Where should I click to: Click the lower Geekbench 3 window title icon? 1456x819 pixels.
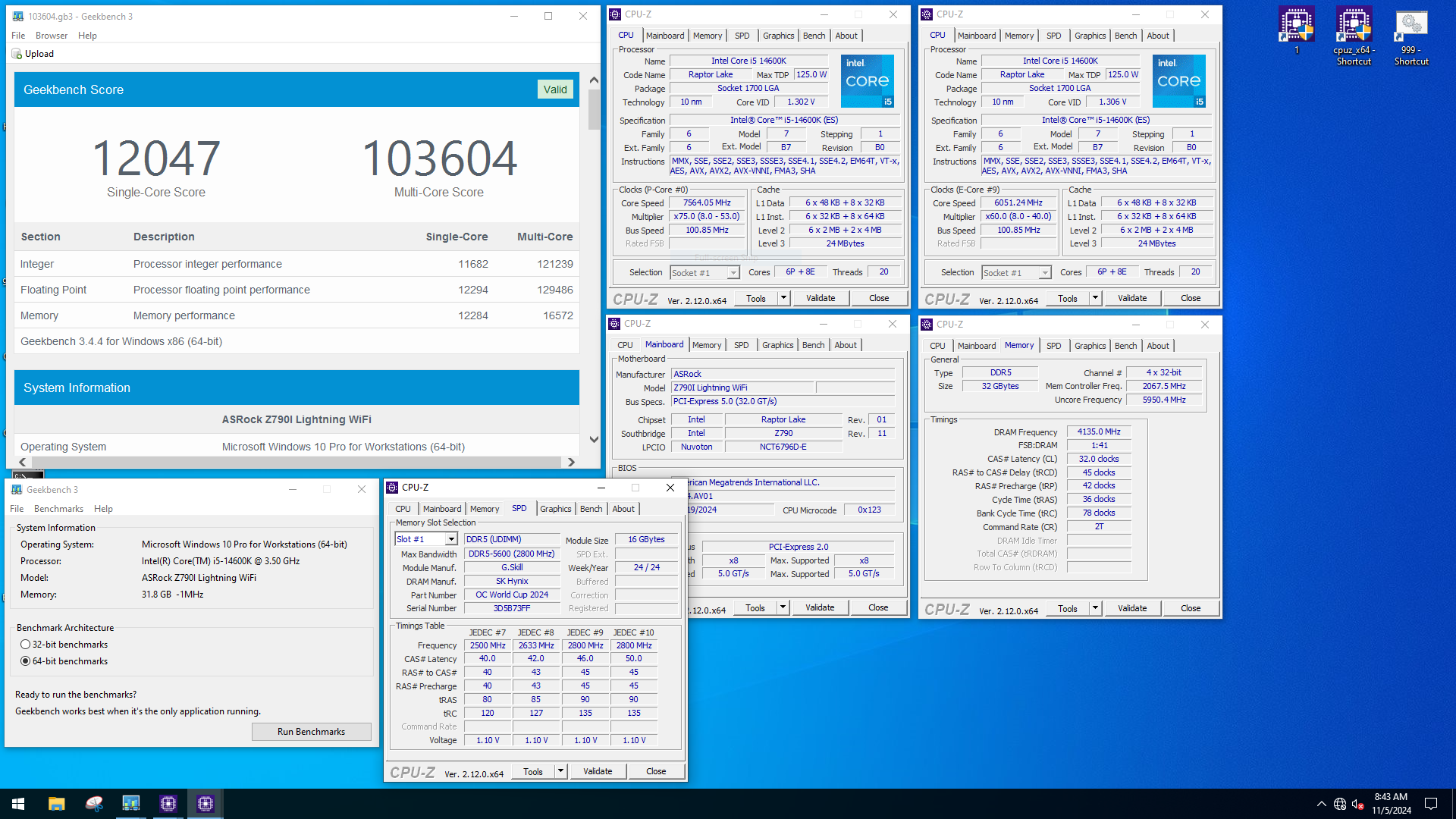click(17, 490)
